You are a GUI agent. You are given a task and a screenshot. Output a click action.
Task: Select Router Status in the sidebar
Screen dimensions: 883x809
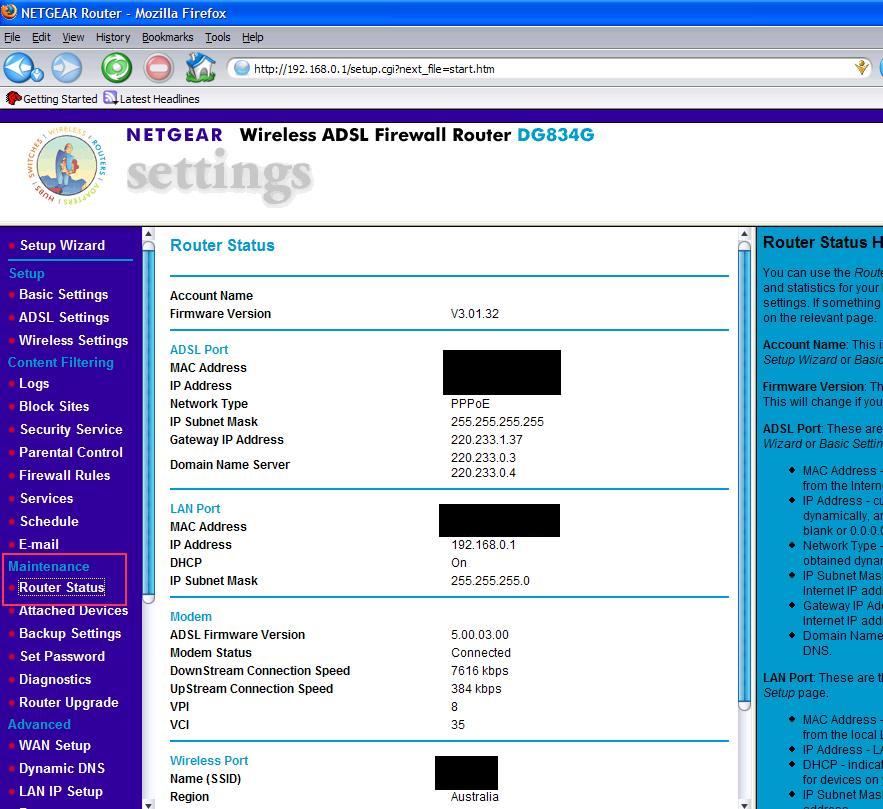pyautogui.click(x=62, y=587)
